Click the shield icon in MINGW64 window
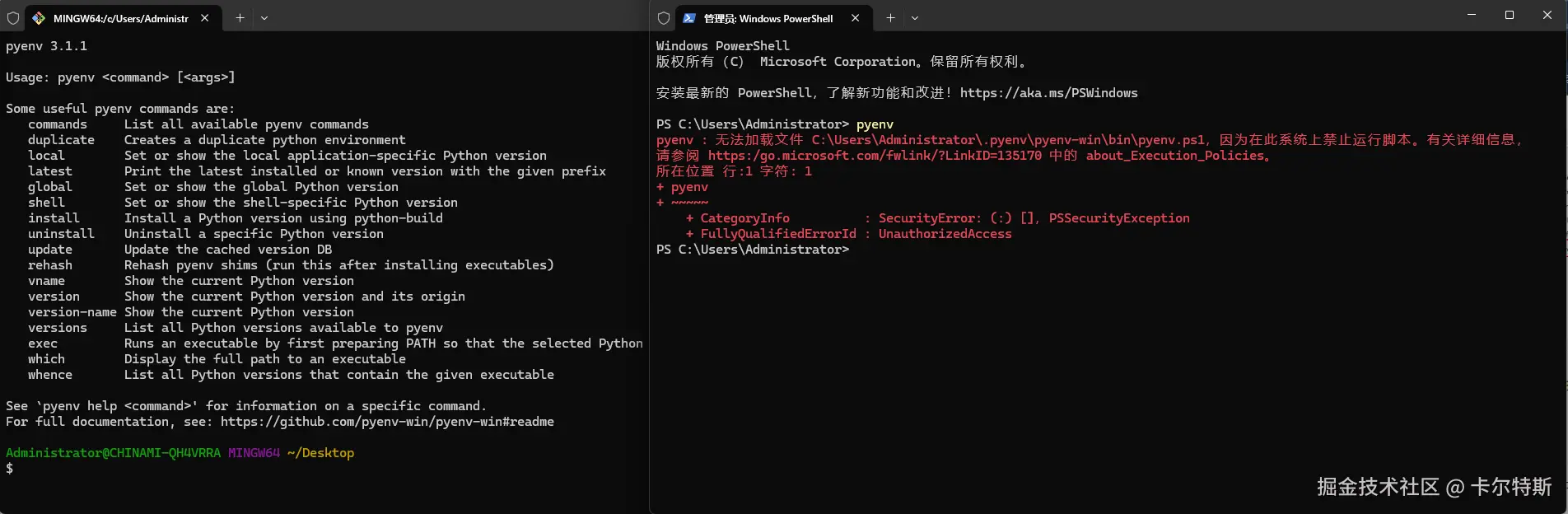This screenshot has width=1568, height=514. (13, 18)
